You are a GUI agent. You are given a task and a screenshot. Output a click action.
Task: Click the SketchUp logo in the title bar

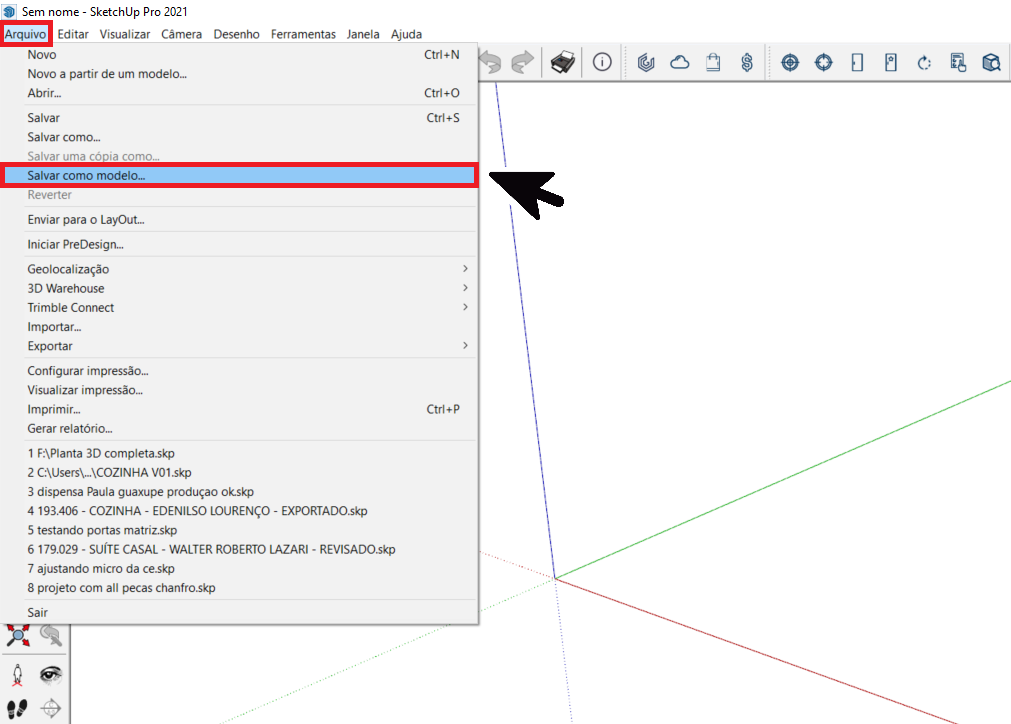point(9,12)
